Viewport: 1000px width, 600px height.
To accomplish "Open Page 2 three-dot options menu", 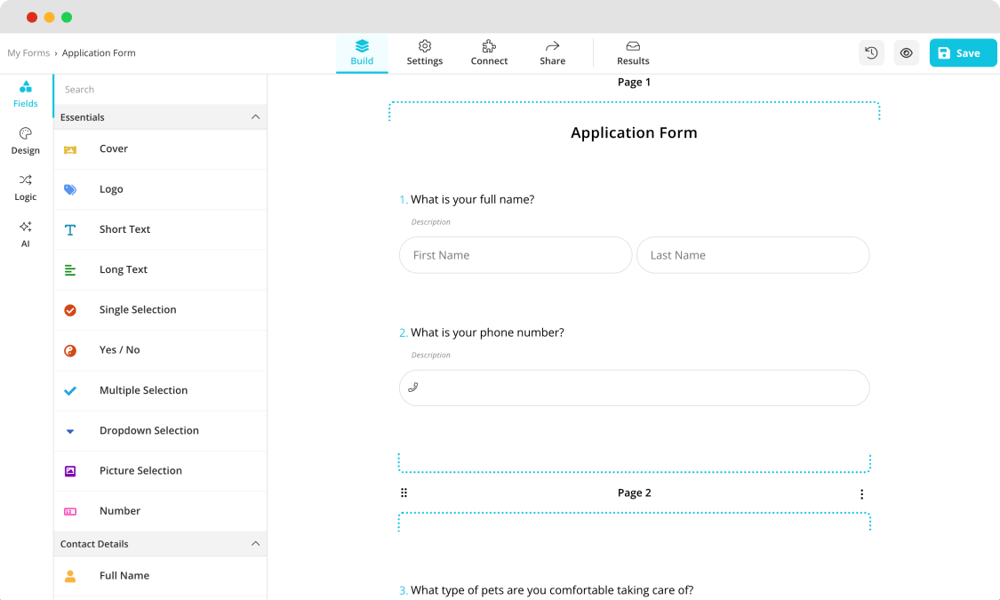I will click(x=861, y=494).
